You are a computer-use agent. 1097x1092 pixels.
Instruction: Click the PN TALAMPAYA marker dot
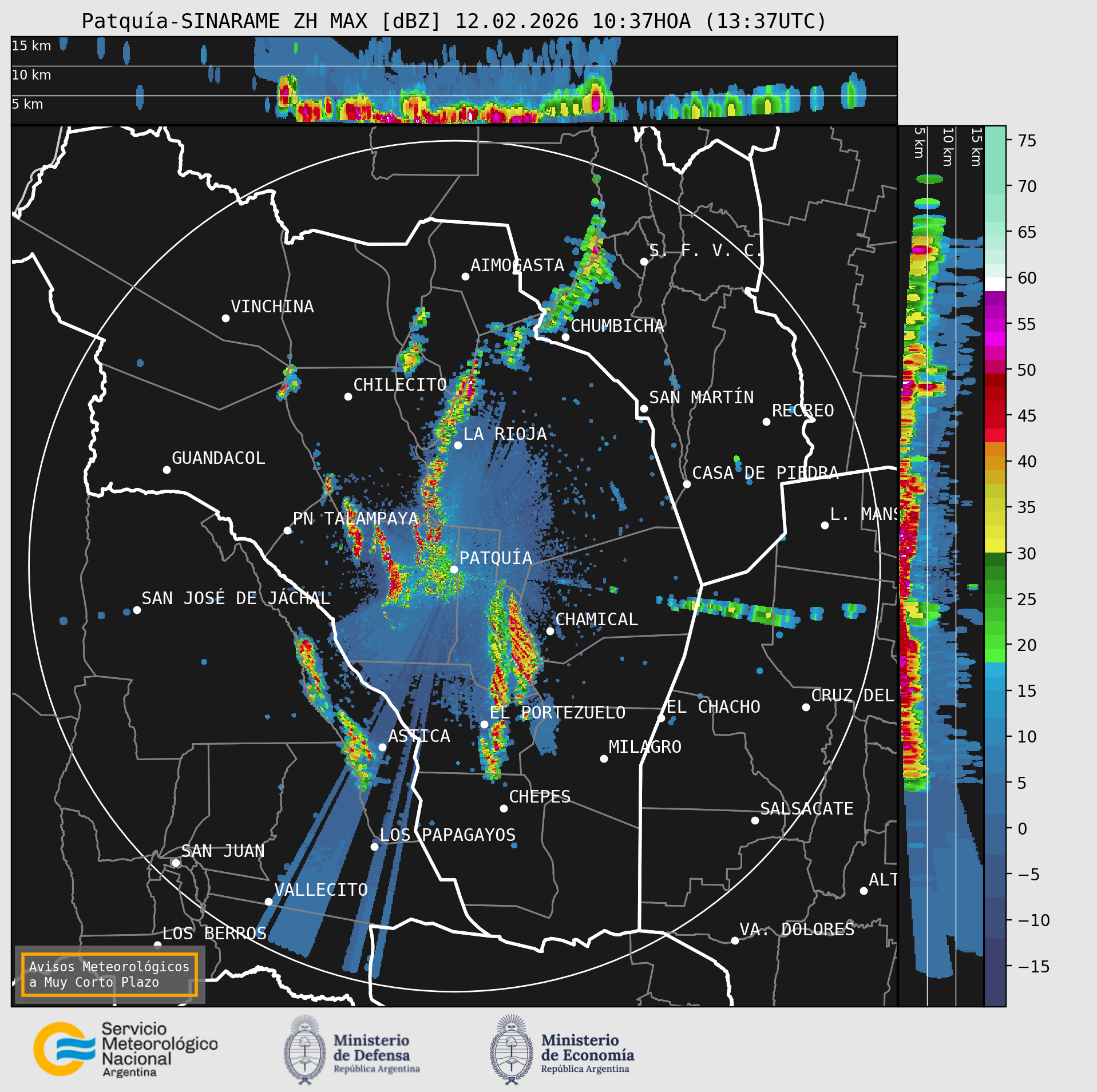(287, 530)
